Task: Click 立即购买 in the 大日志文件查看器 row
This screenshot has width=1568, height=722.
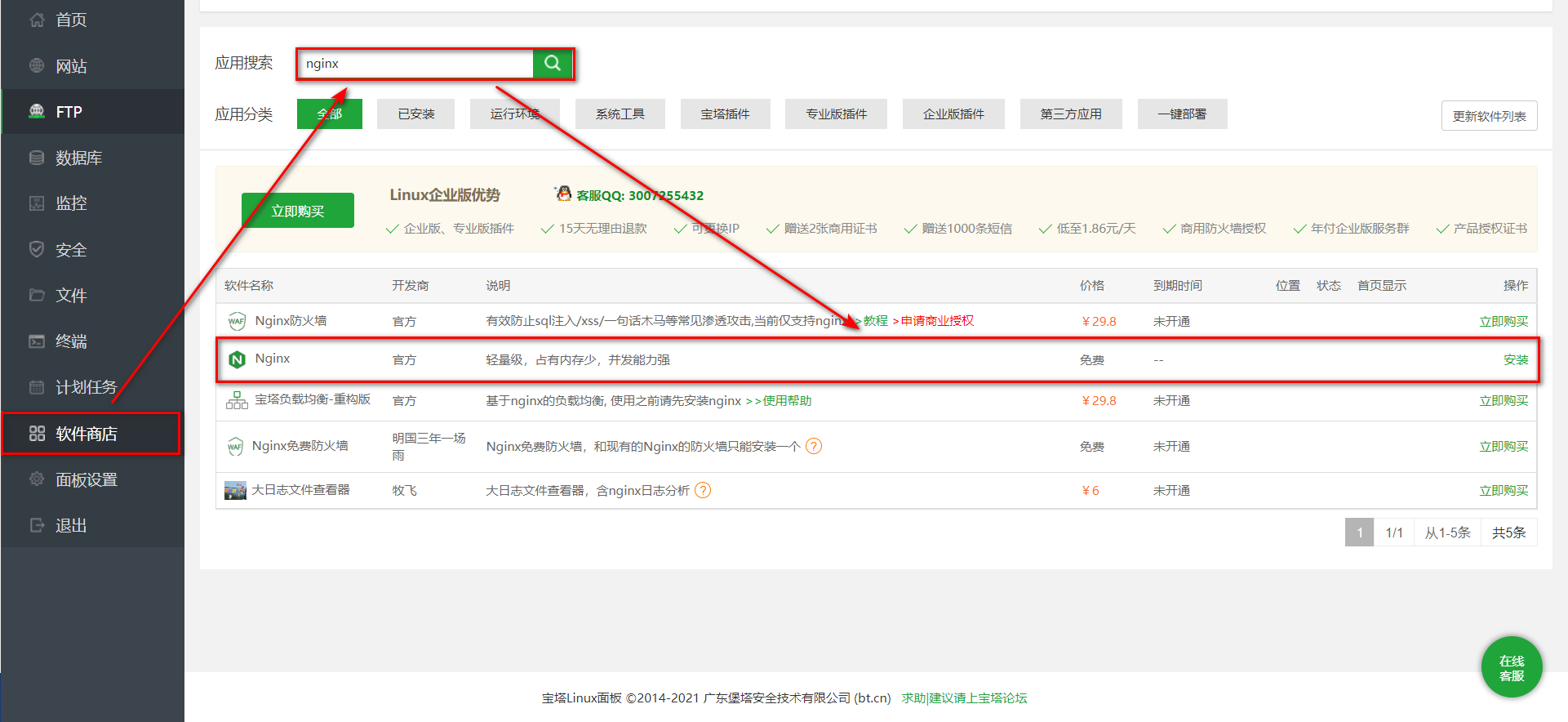Action: tap(1504, 490)
